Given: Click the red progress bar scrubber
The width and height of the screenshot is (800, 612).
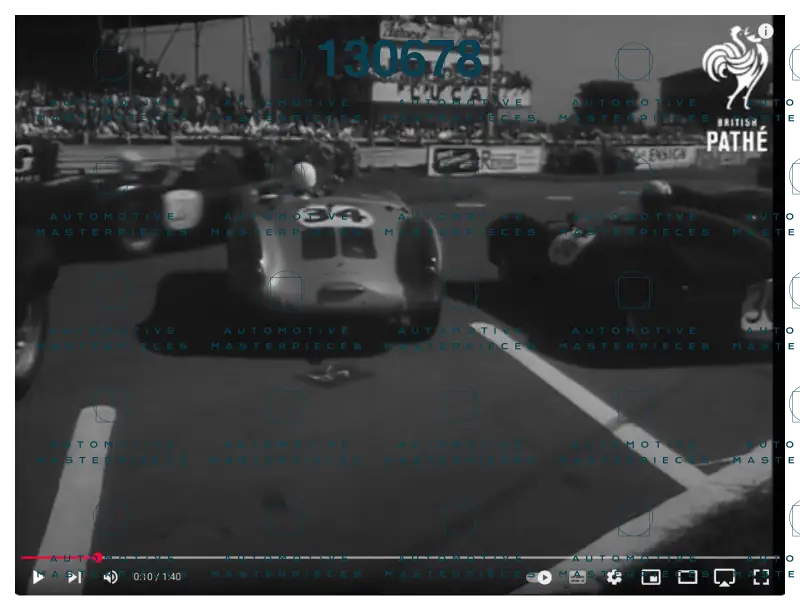Looking at the screenshot, I should (x=98, y=557).
